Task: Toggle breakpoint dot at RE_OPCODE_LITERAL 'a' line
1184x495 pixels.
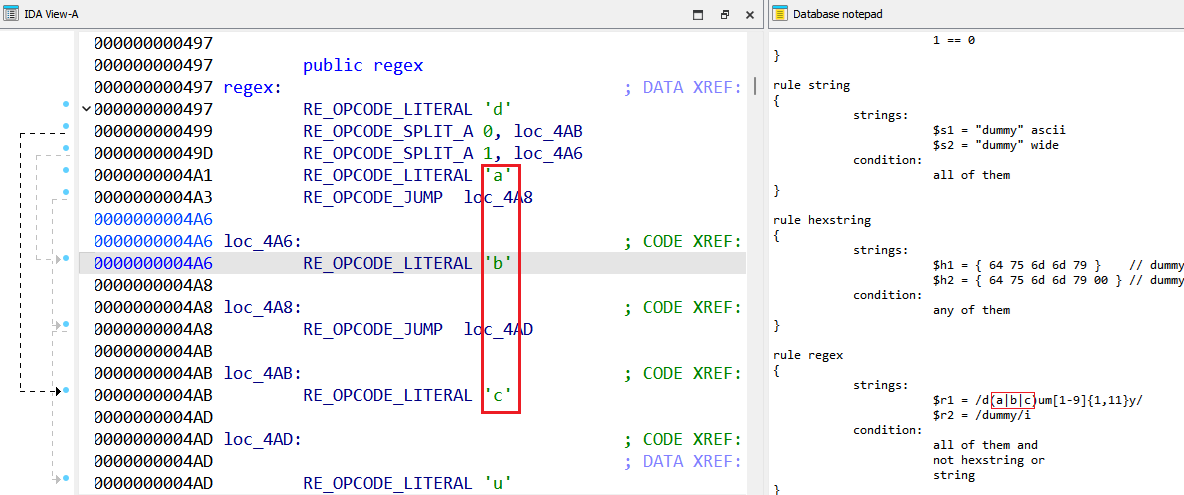Action: pos(66,170)
